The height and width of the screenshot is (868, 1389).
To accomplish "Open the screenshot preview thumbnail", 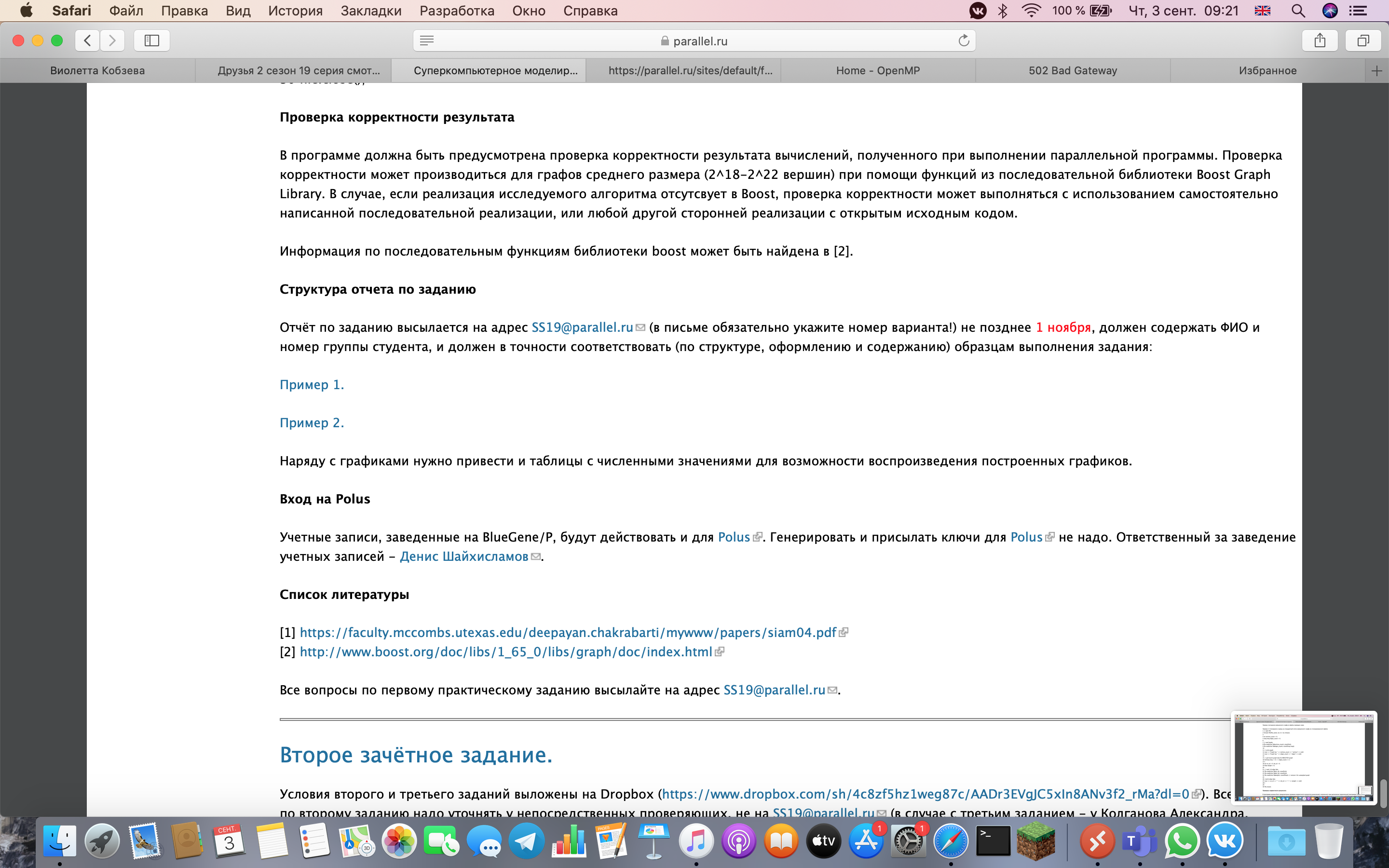I will 1304,757.
